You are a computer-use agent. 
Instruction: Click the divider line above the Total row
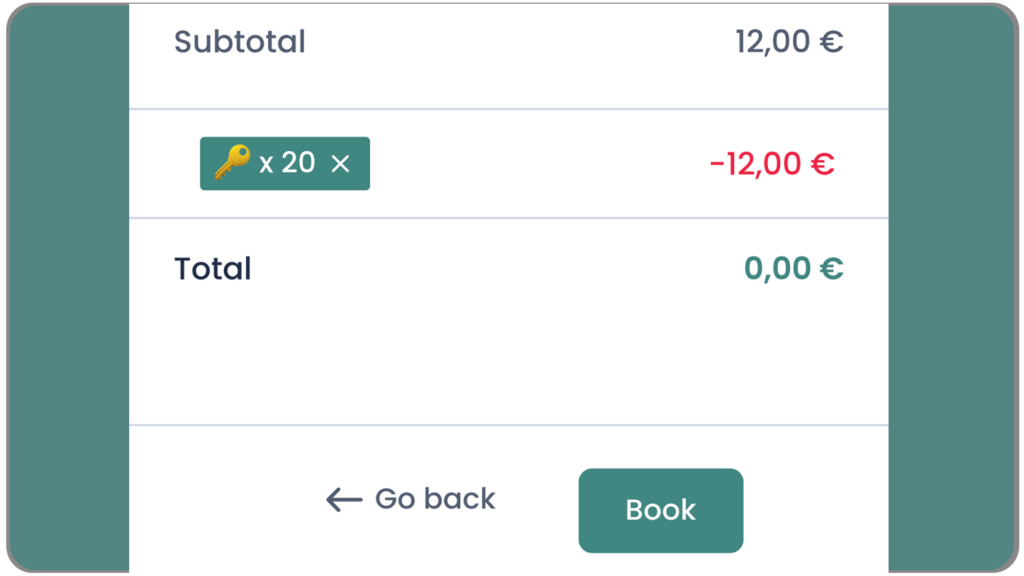(508, 218)
